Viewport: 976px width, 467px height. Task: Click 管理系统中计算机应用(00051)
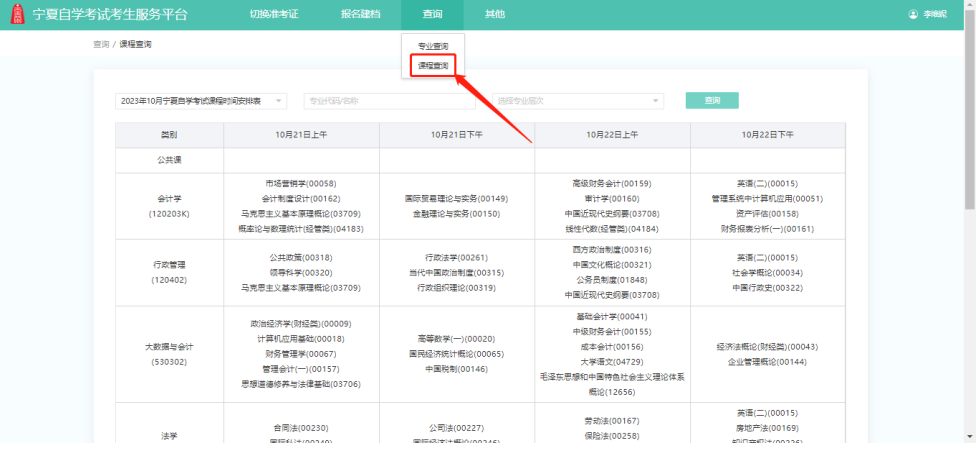pos(767,199)
